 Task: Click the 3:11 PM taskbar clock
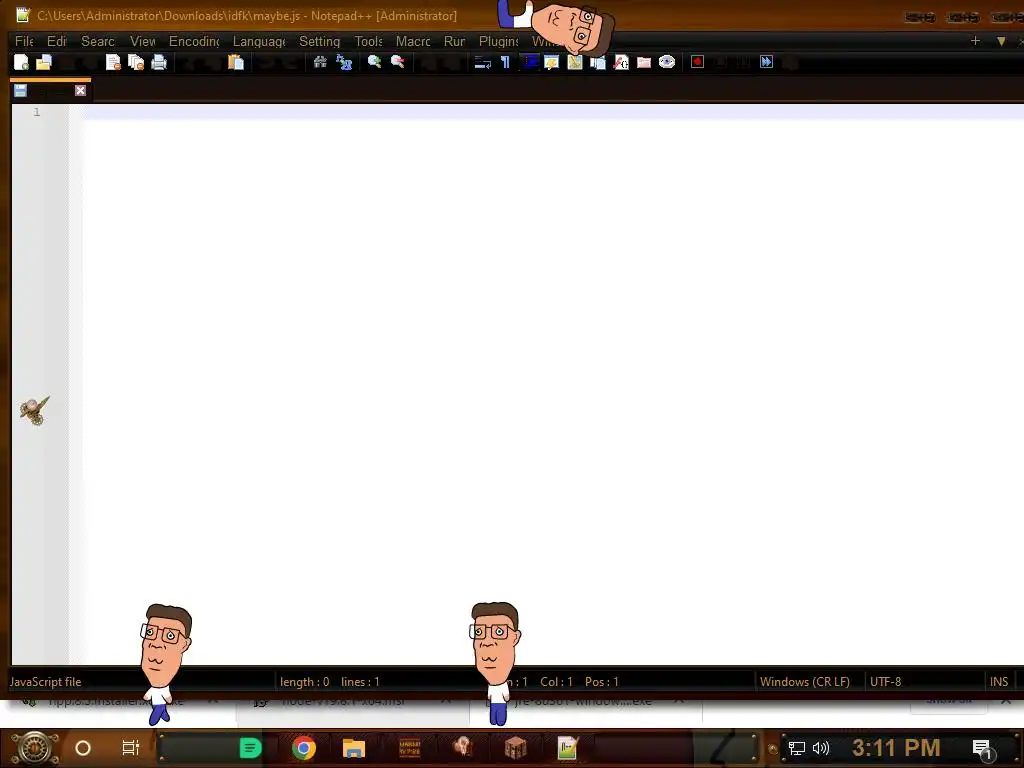pos(896,748)
